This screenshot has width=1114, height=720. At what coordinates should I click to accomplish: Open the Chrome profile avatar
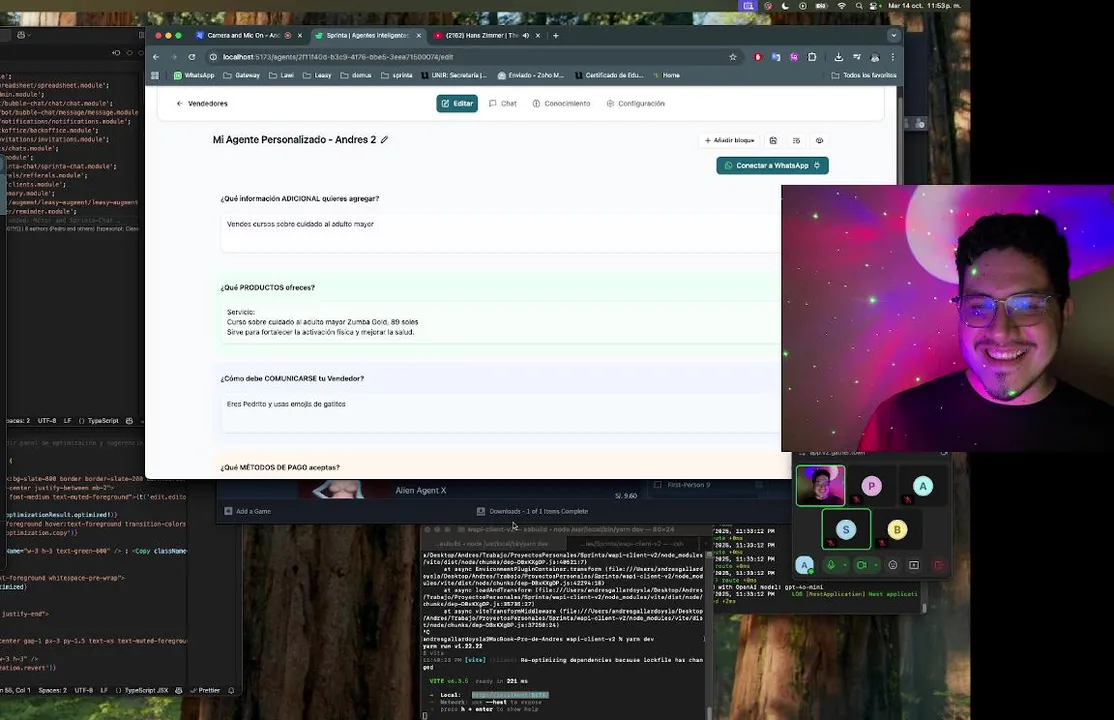pyautogui.click(x=875, y=57)
